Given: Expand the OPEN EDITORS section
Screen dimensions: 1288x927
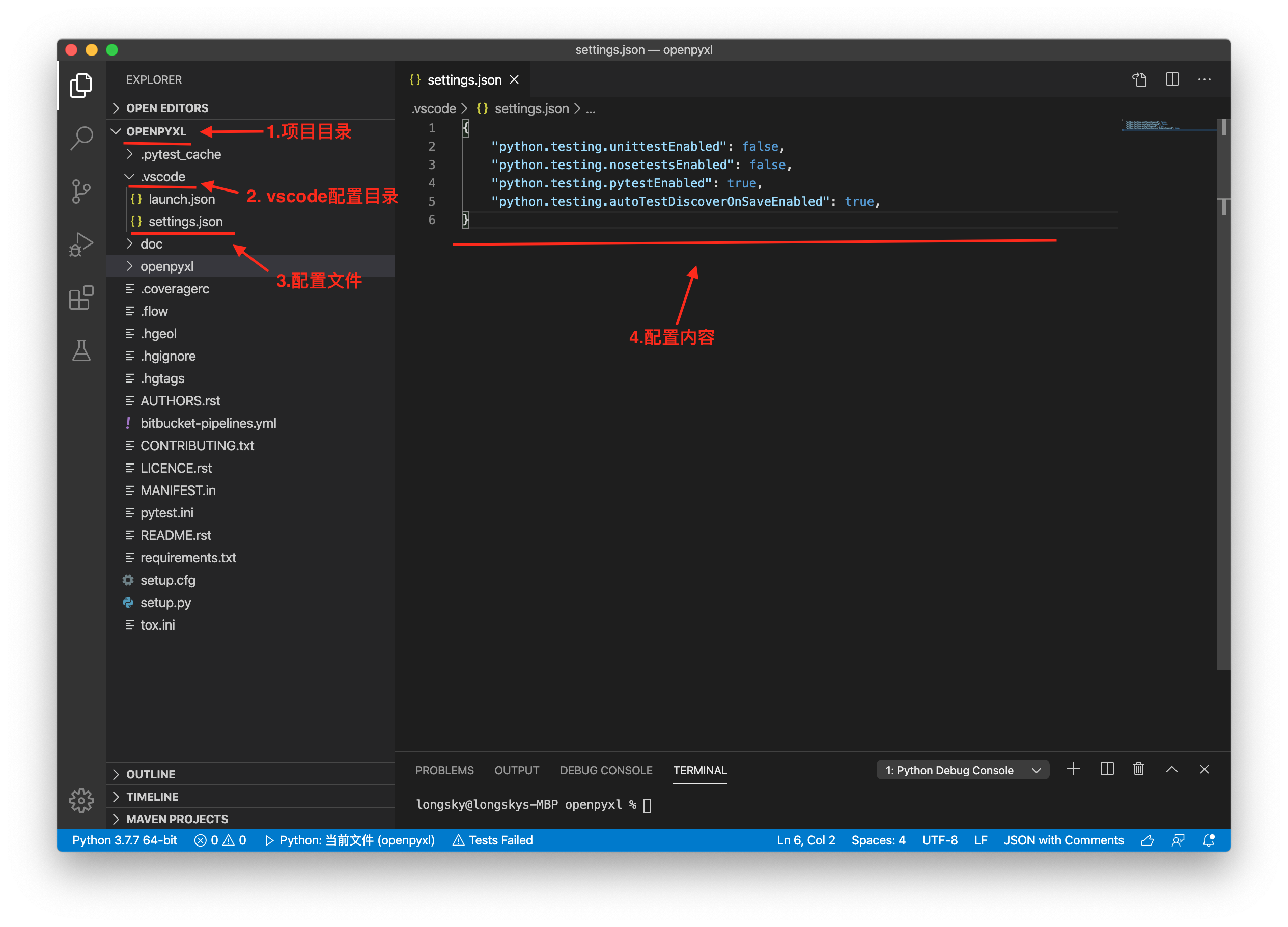Looking at the screenshot, I should point(250,108).
